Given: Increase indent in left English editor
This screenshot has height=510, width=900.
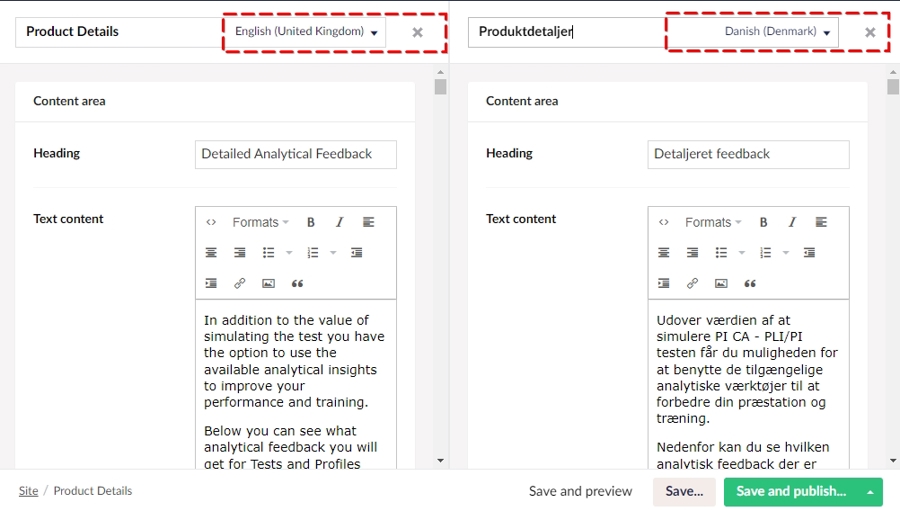Looking at the screenshot, I should (x=211, y=283).
